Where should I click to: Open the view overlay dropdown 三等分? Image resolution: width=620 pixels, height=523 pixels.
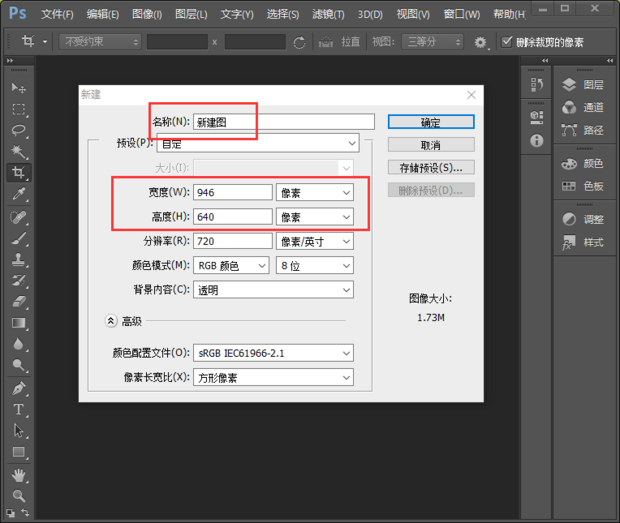432,42
